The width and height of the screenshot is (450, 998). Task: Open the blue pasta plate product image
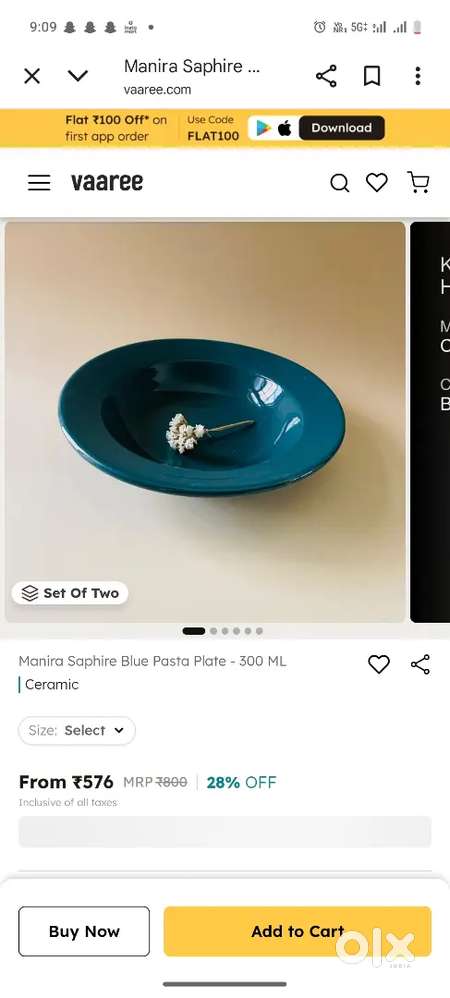(x=205, y=422)
